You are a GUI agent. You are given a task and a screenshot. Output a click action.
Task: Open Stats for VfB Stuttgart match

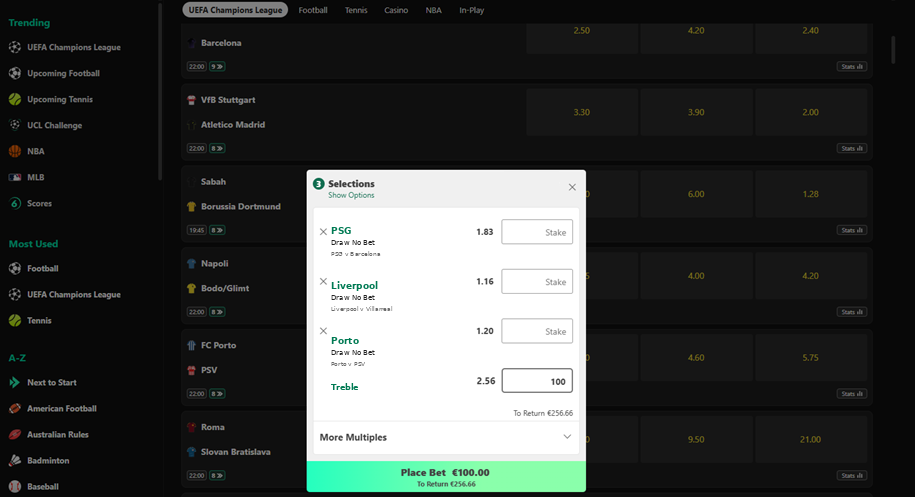click(x=851, y=148)
